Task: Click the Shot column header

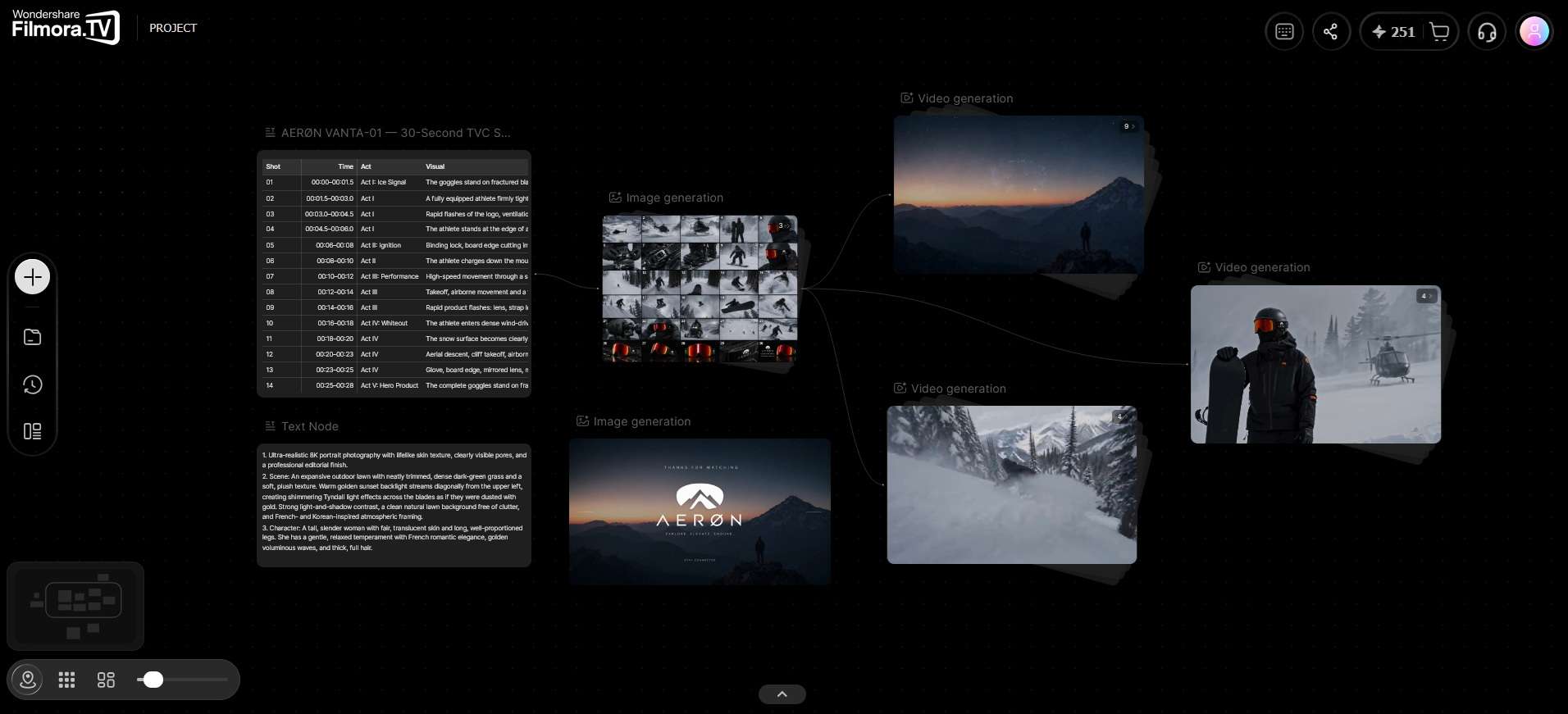Action: 273,166
